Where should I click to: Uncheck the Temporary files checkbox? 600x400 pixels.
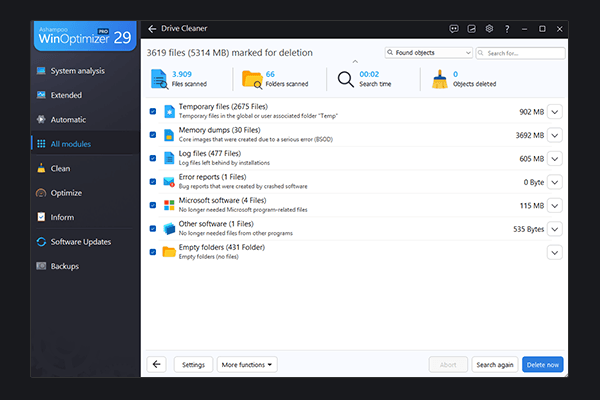click(x=153, y=111)
